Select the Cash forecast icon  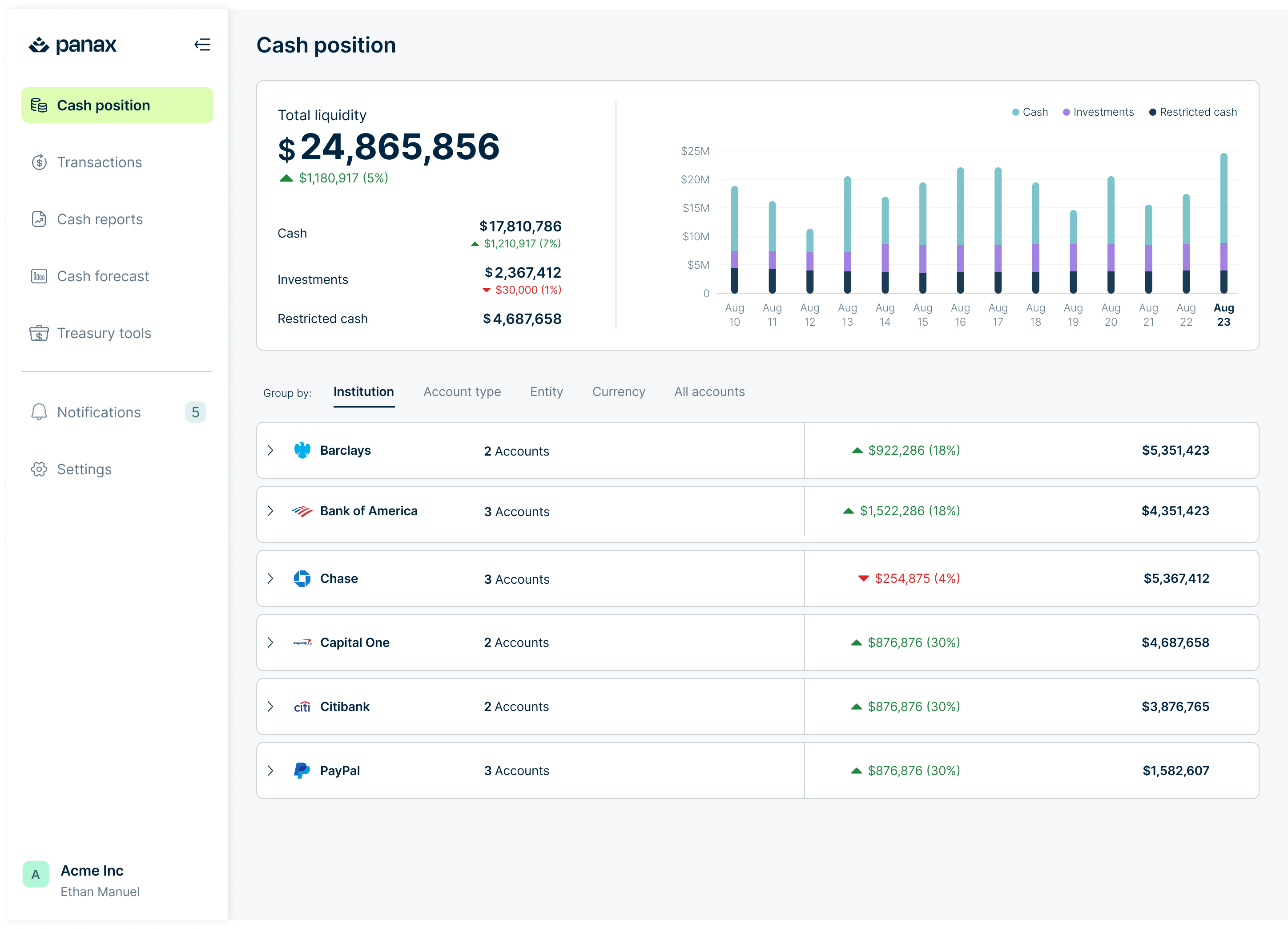(39, 276)
